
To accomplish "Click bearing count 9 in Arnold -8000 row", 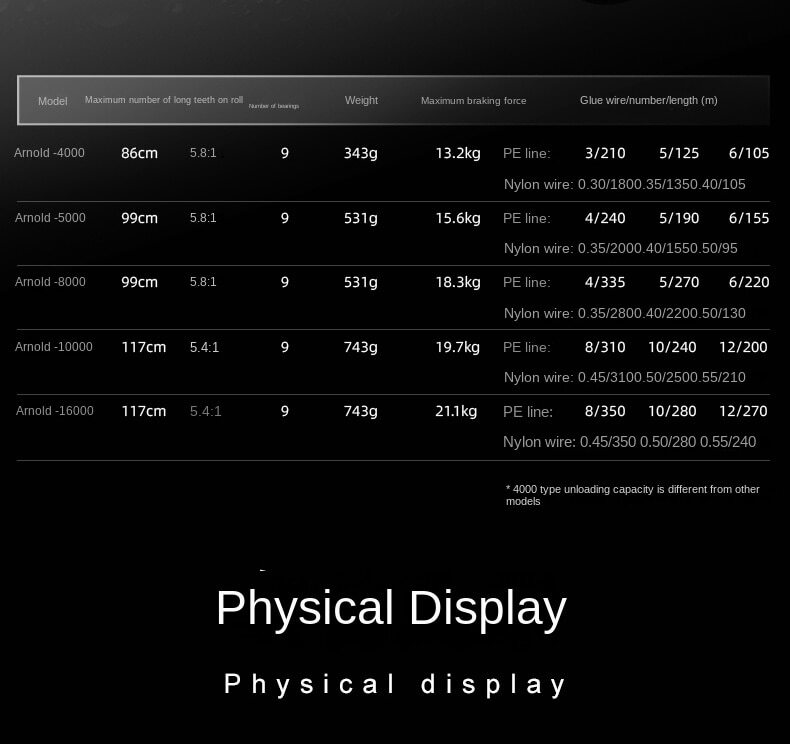I will coord(285,282).
